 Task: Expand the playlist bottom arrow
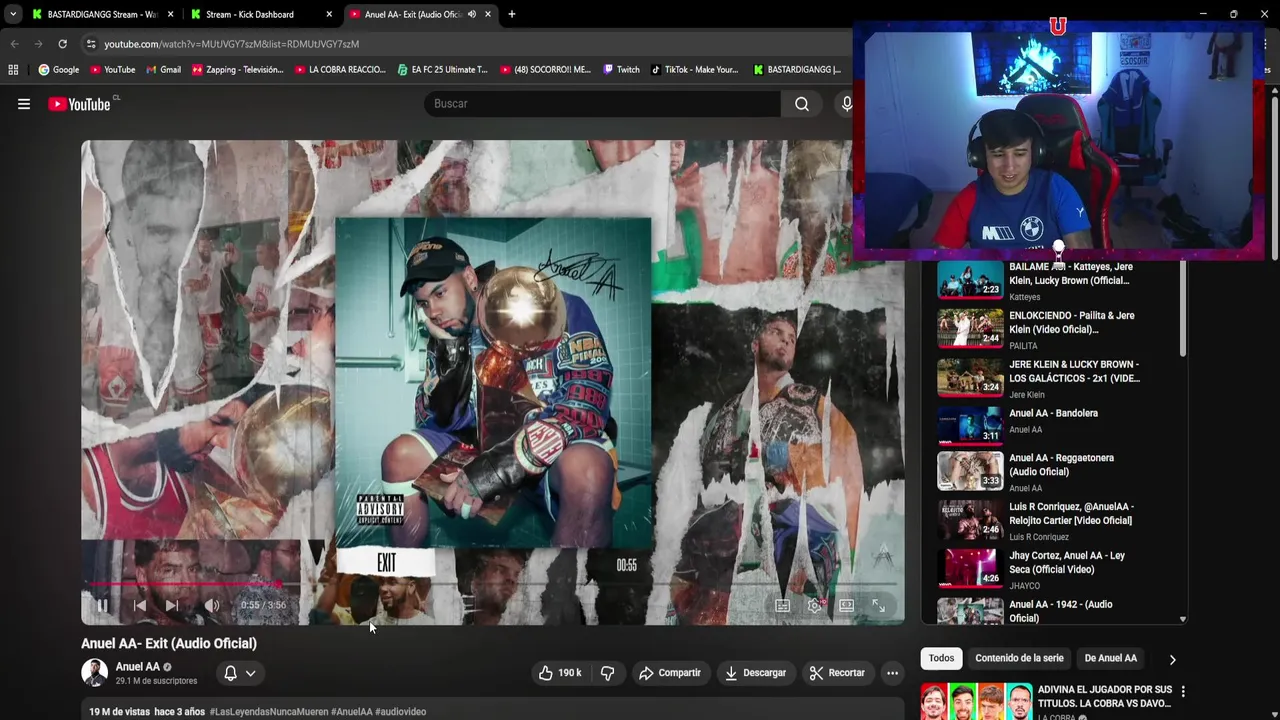click(x=1182, y=620)
